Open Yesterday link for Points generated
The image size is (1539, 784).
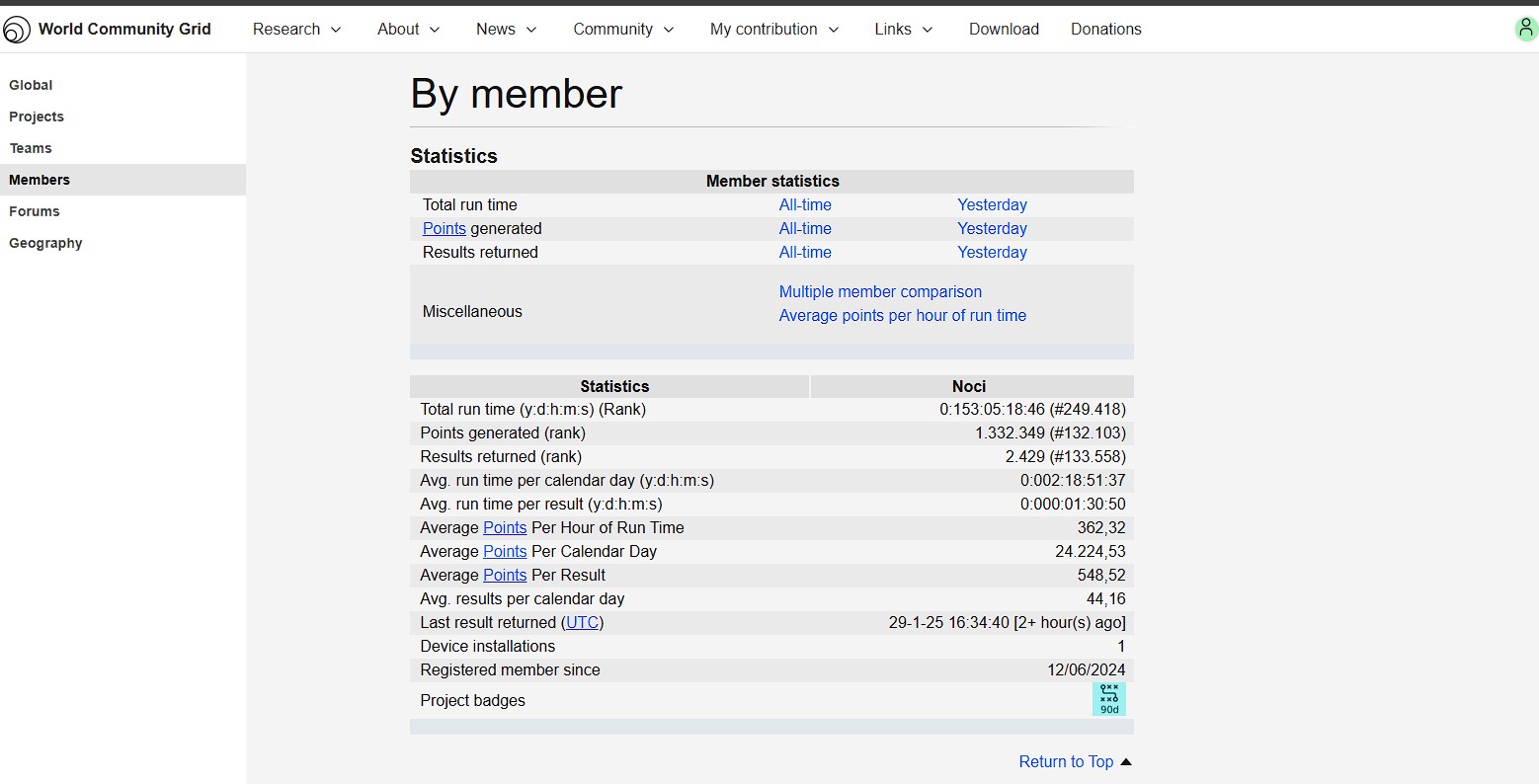pos(992,228)
